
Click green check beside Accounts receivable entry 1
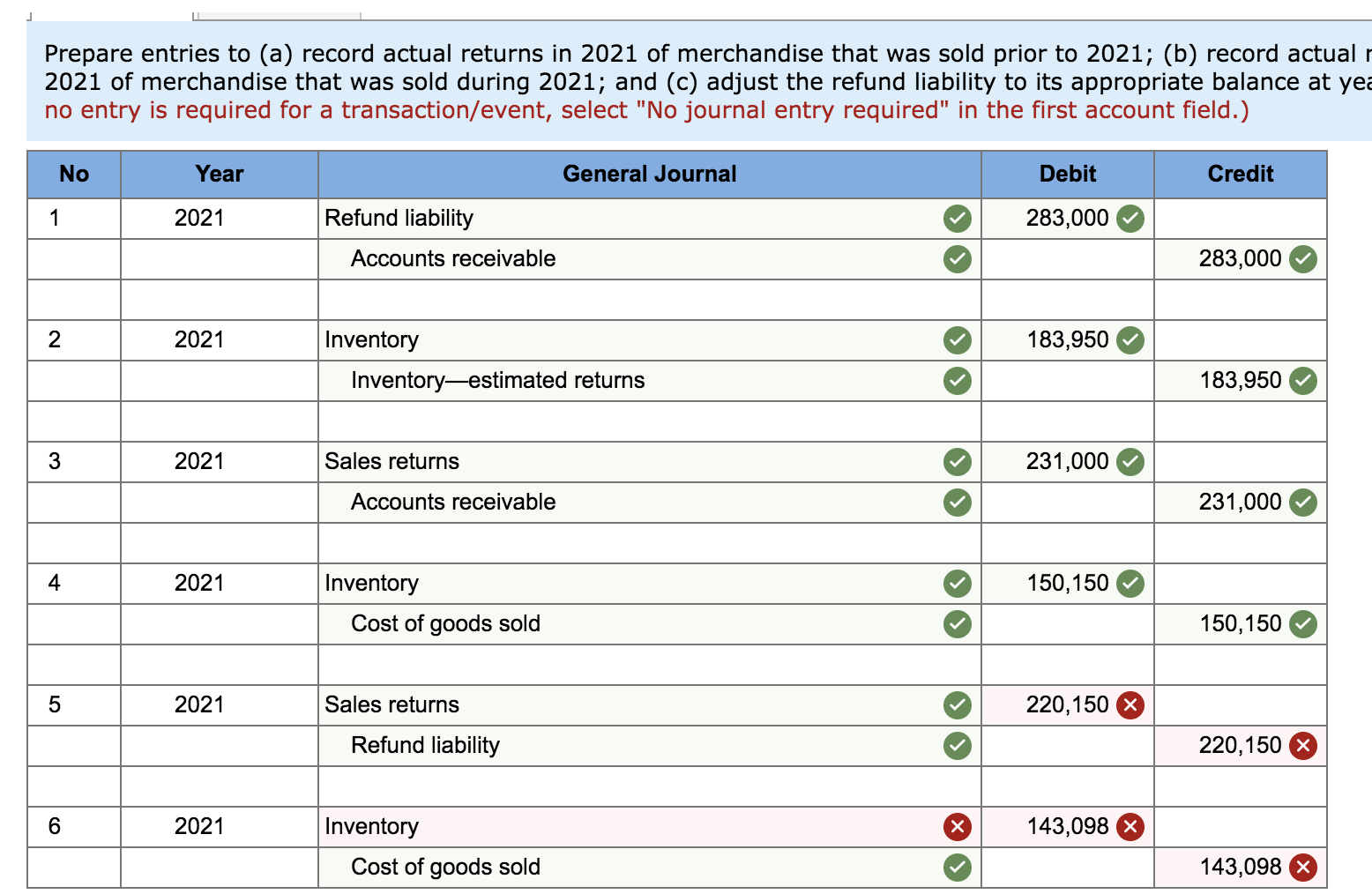(x=957, y=258)
